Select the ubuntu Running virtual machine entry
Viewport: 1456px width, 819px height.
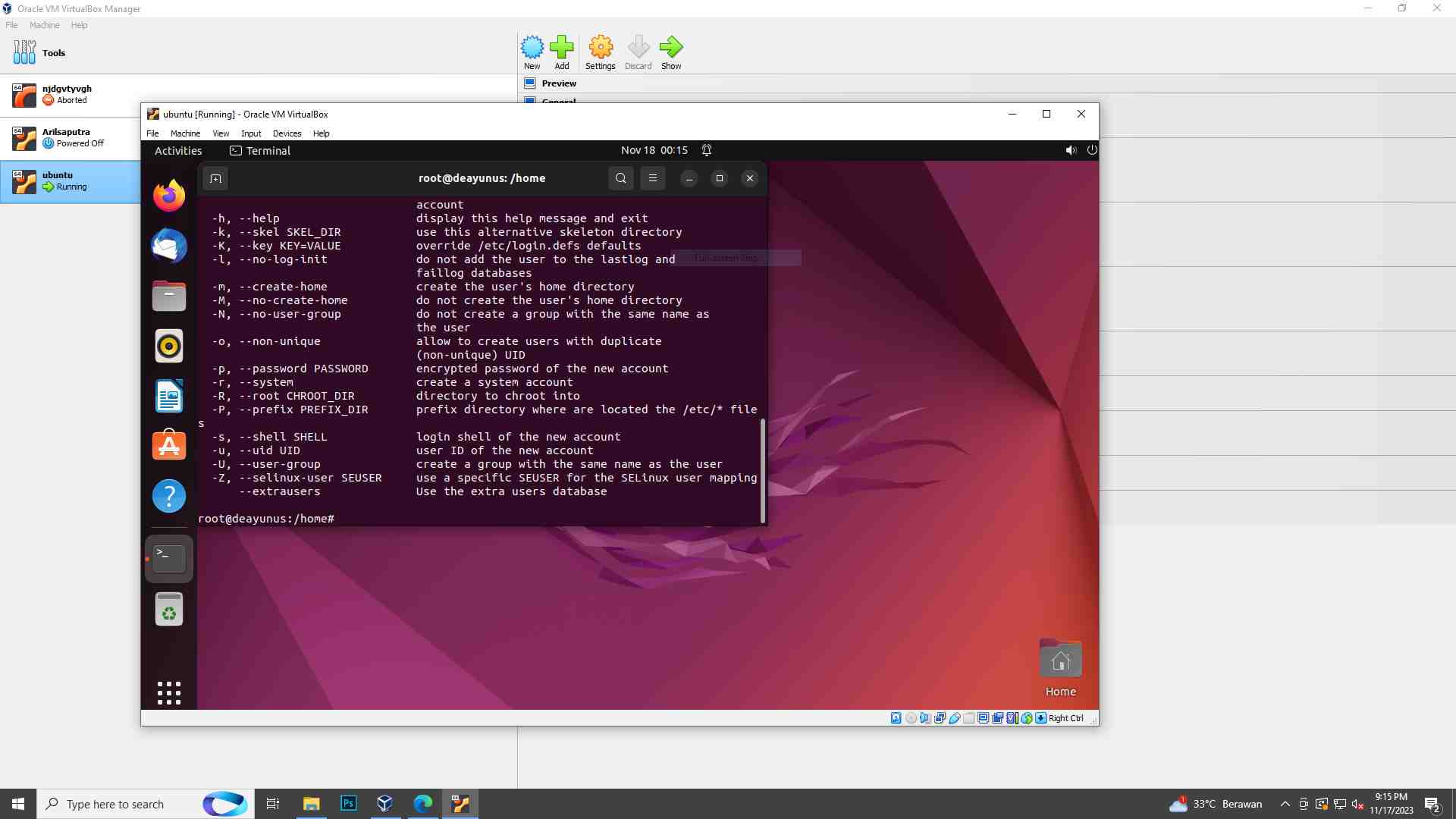71,181
